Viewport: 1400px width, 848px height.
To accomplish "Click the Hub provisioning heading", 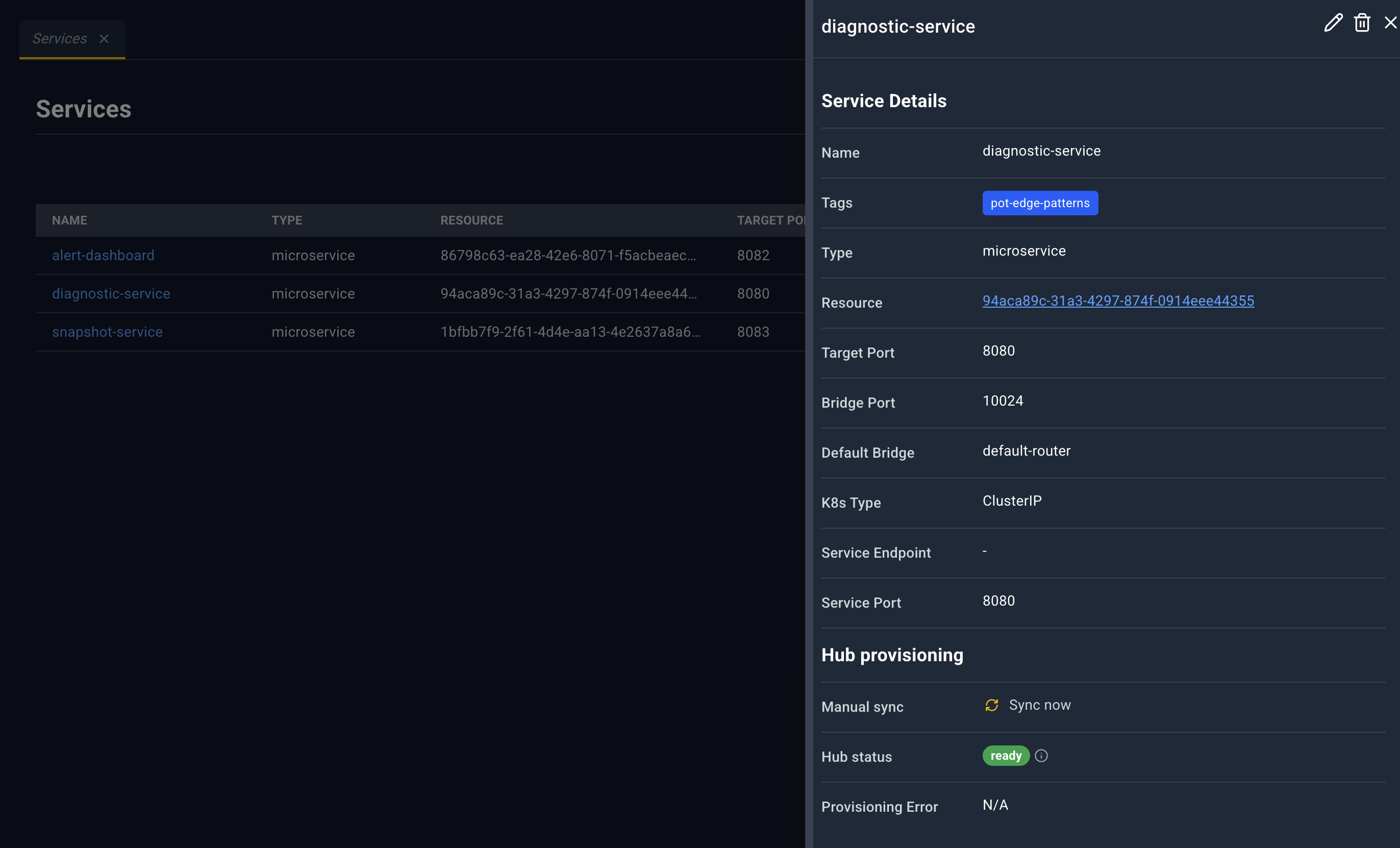I will (x=892, y=655).
